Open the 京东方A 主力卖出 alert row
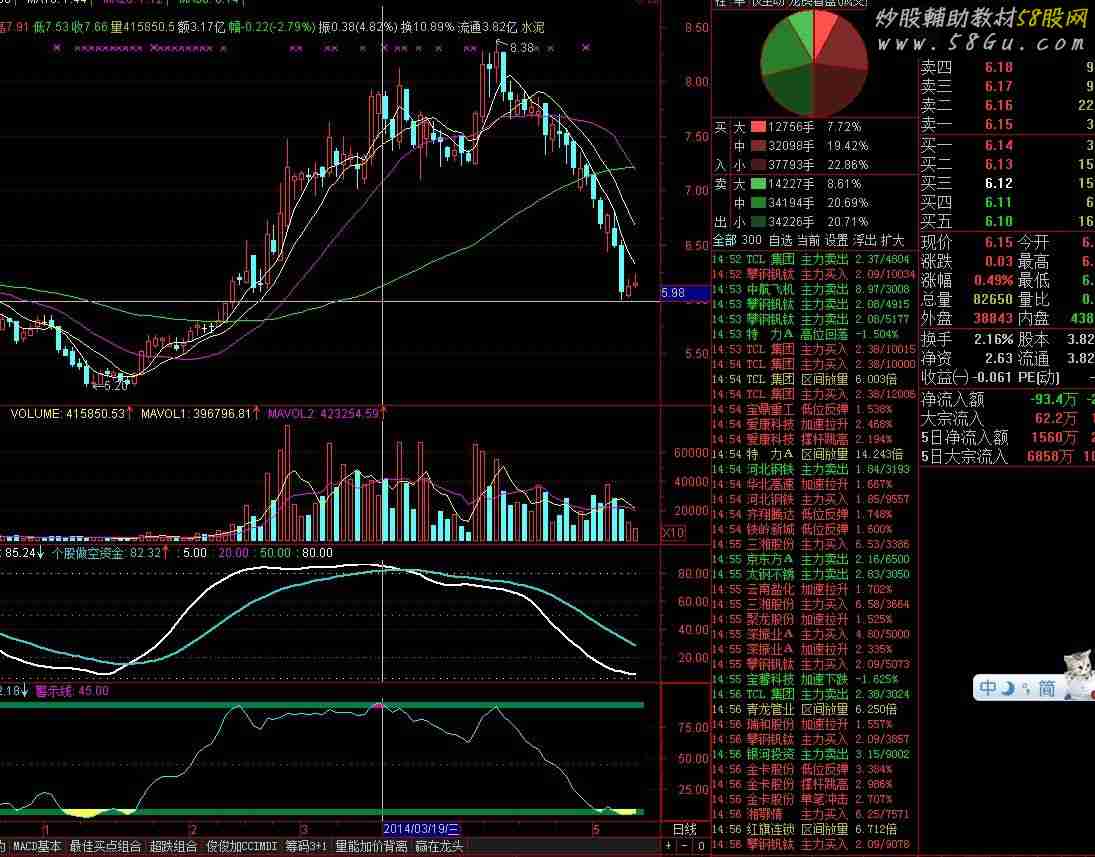 point(813,559)
